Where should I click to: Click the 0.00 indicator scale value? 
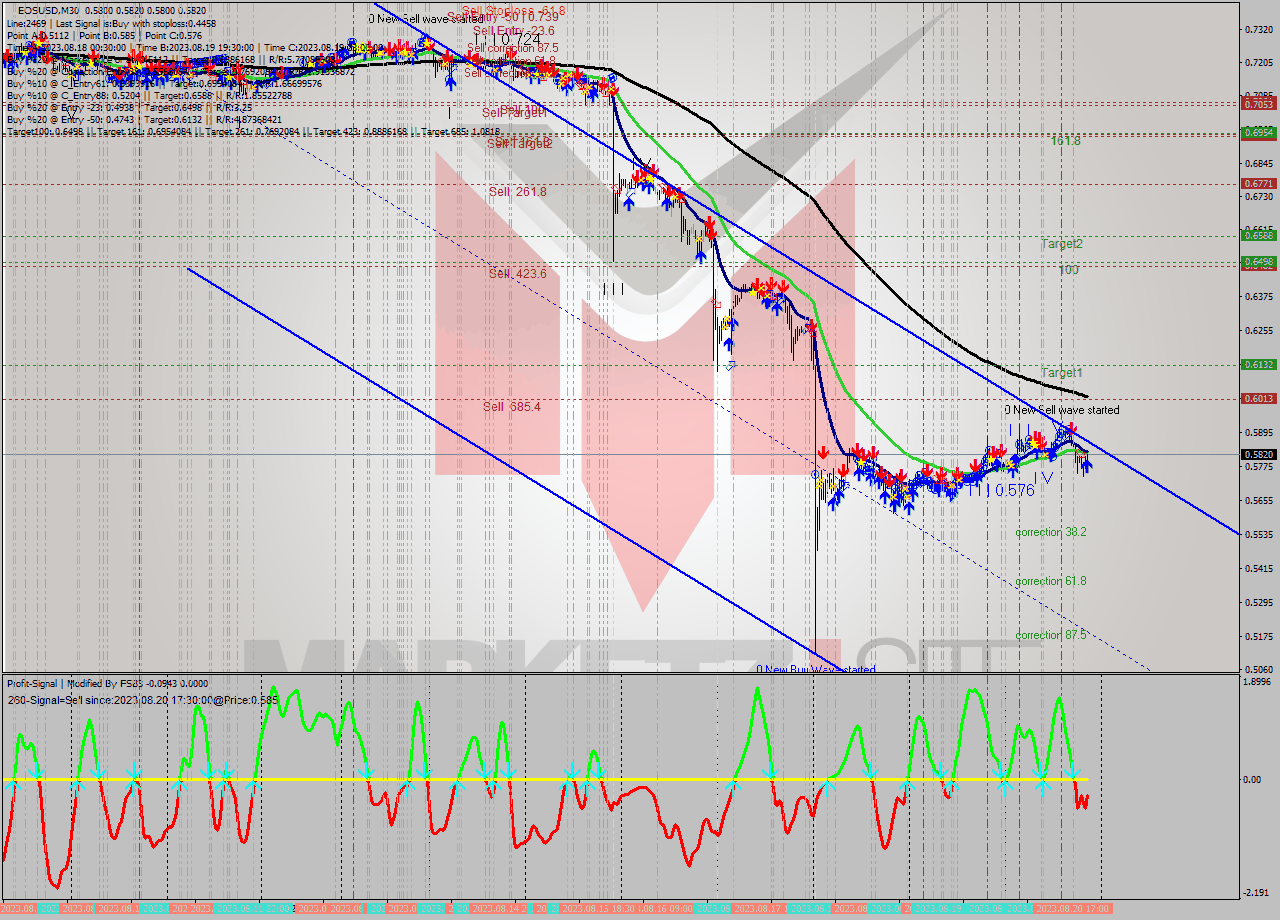1252,779
